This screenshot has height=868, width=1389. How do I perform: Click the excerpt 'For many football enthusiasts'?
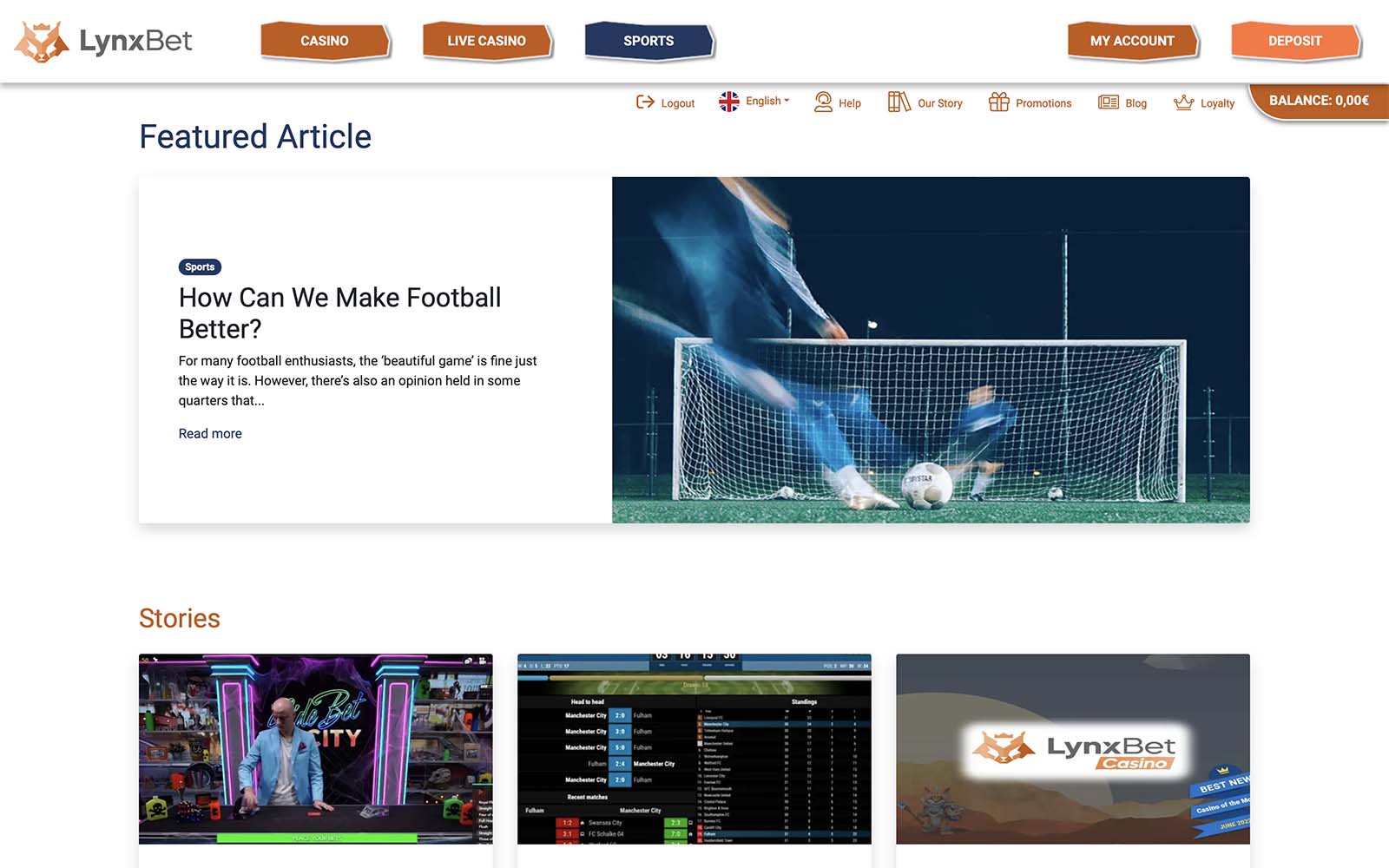[x=358, y=380]
